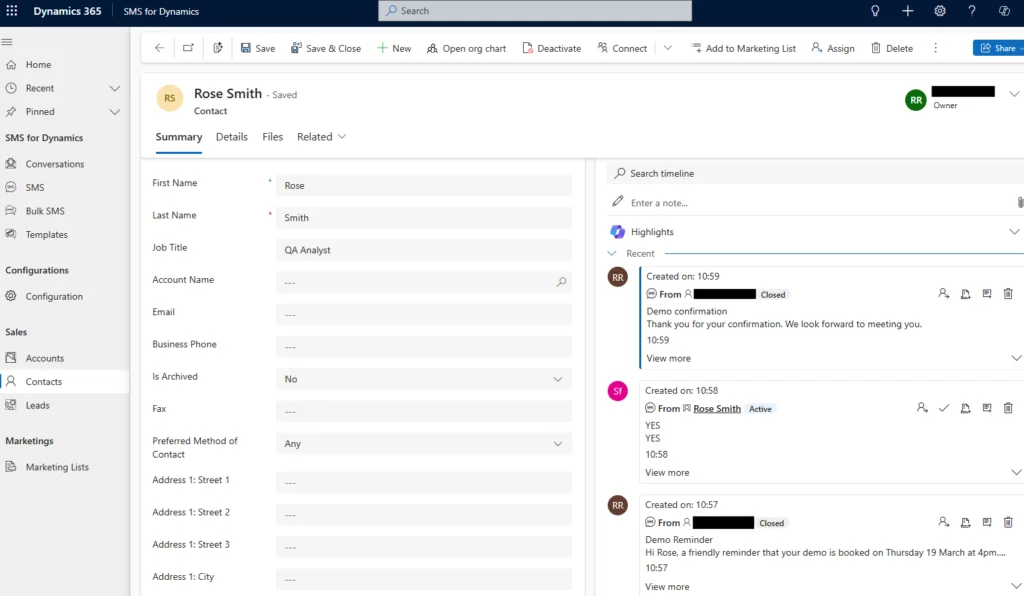The height and width of the screenshot is (596, 1024).
Task: Click the Email field
Action: click(x=424, y=315)
